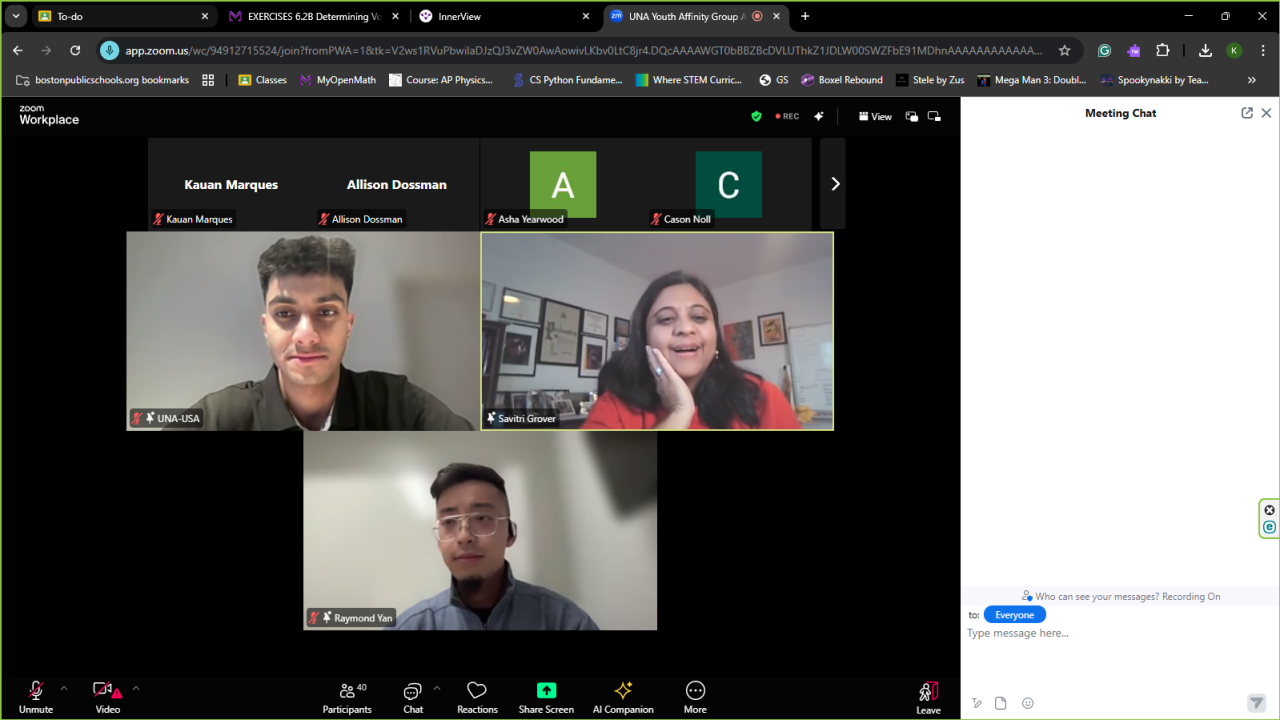This screenshot has height=720, width=1280.
Task: Show the next page of participant thumbnails
Action: coord(835,184)
